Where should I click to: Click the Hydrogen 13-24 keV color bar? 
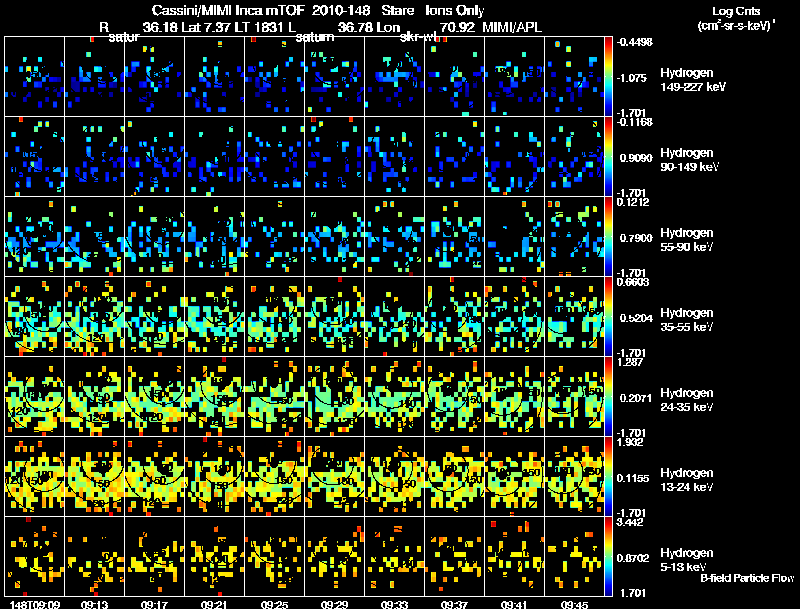tap(608, 476)
